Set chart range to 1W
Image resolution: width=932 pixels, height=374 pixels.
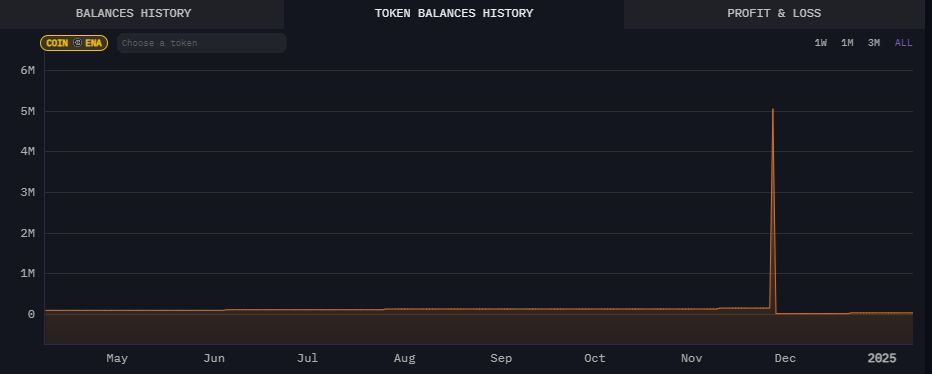(820, 43)
